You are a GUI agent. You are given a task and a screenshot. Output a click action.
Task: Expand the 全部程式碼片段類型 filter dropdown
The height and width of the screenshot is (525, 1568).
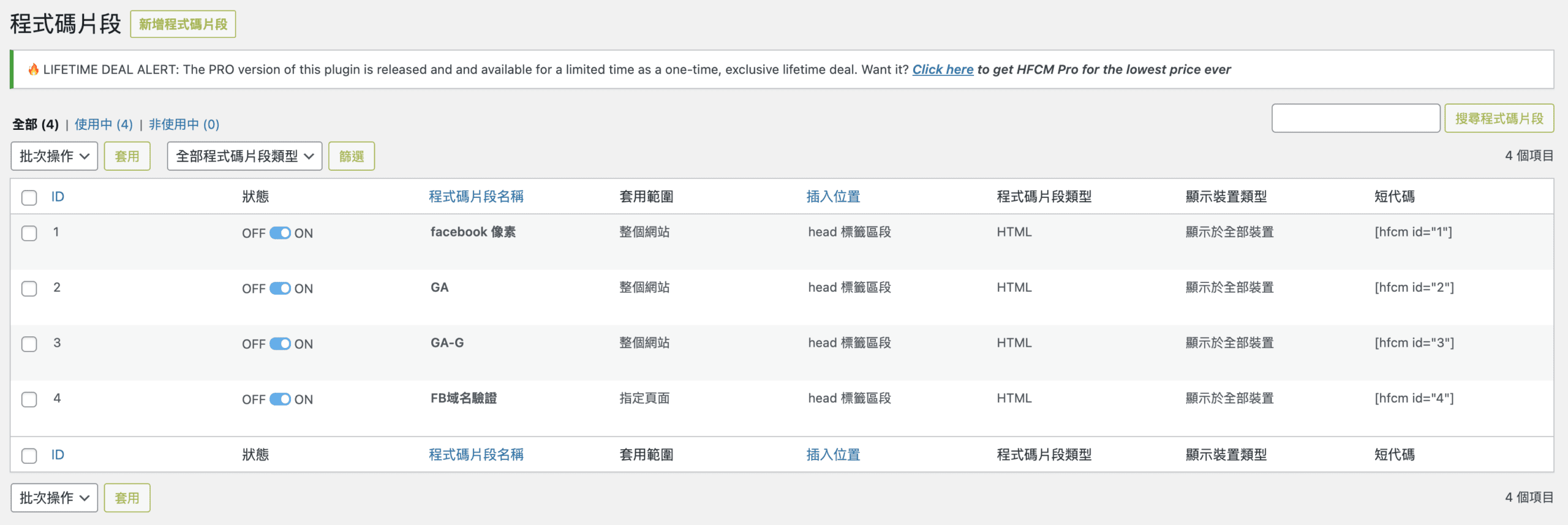pos(244,156)
